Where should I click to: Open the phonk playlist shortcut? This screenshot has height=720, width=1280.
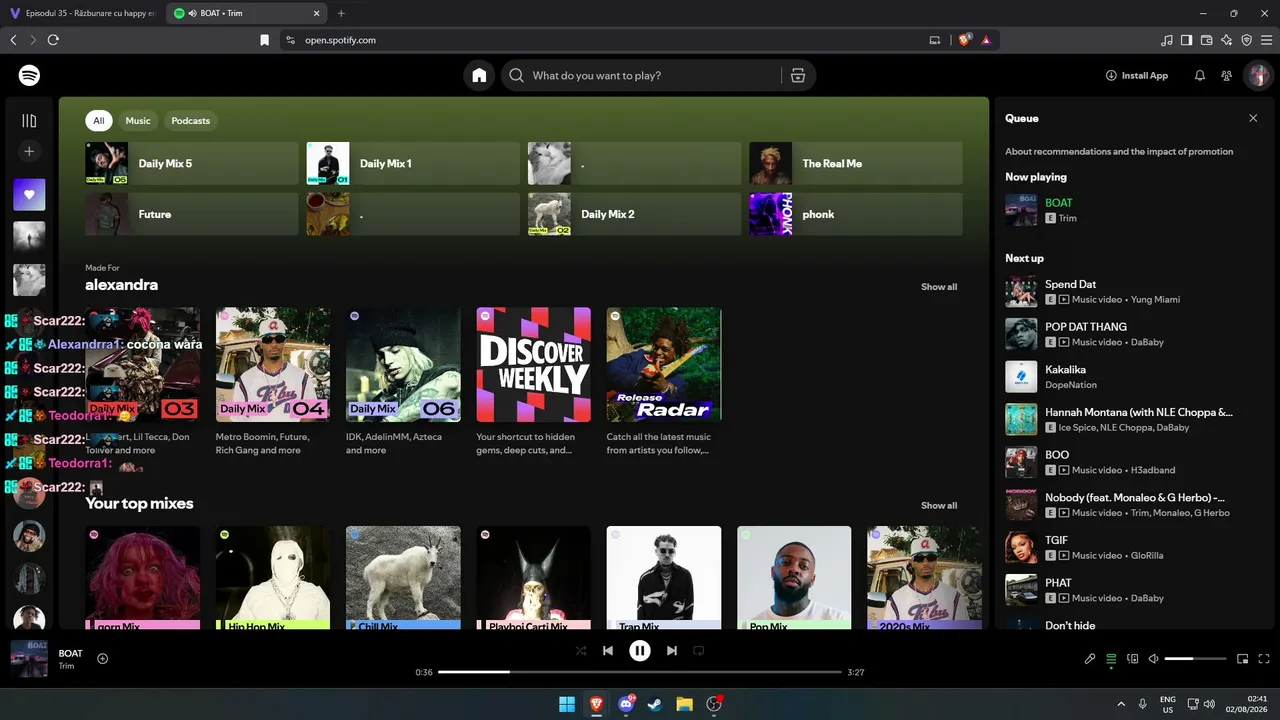coord(856,214)
